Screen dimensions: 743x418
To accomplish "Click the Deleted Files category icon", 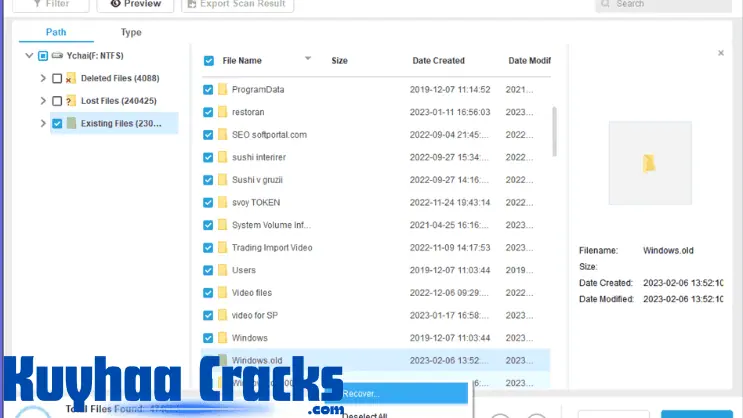I will click(71, 78).
